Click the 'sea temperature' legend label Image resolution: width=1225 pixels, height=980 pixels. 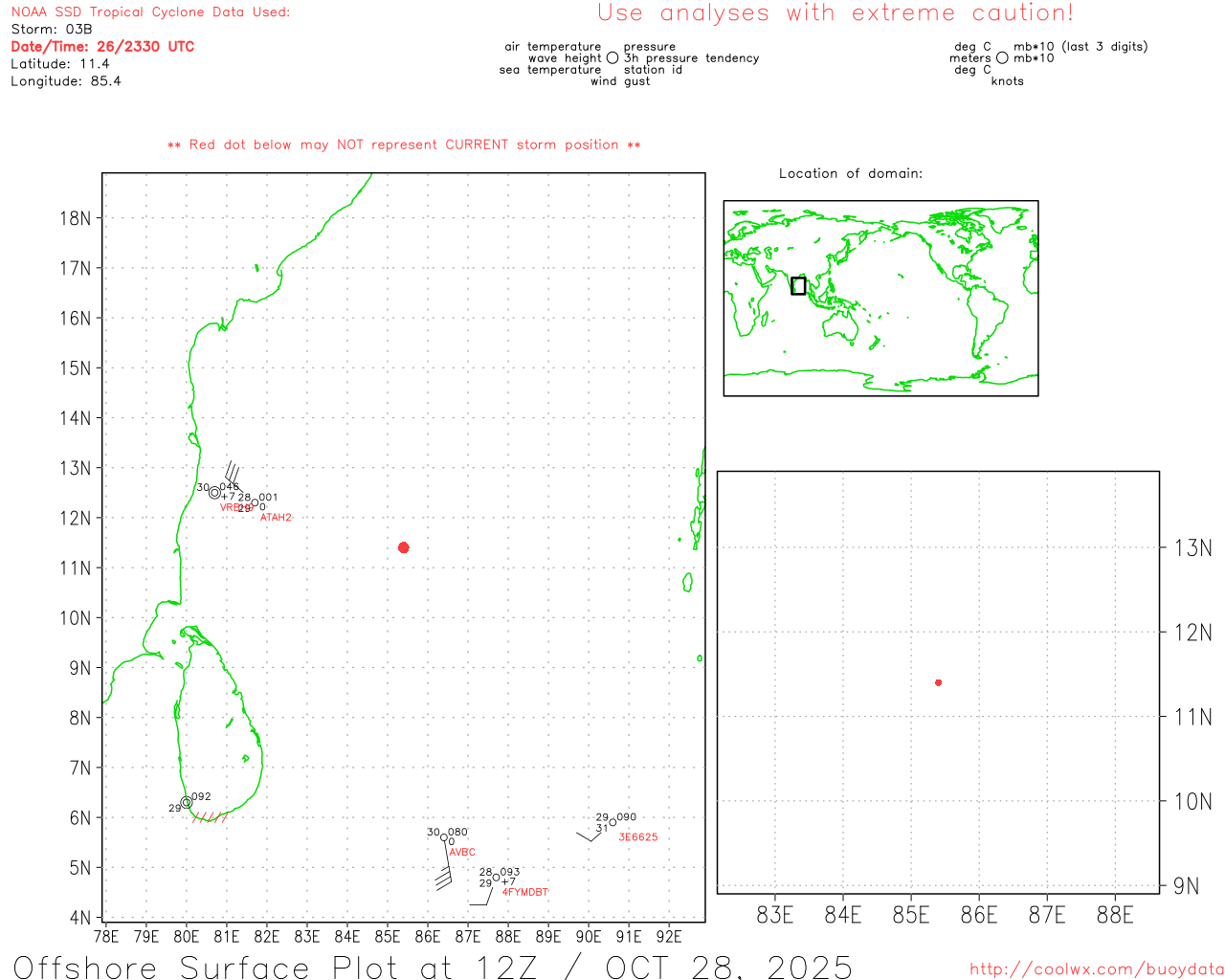(x=550, y=70)
